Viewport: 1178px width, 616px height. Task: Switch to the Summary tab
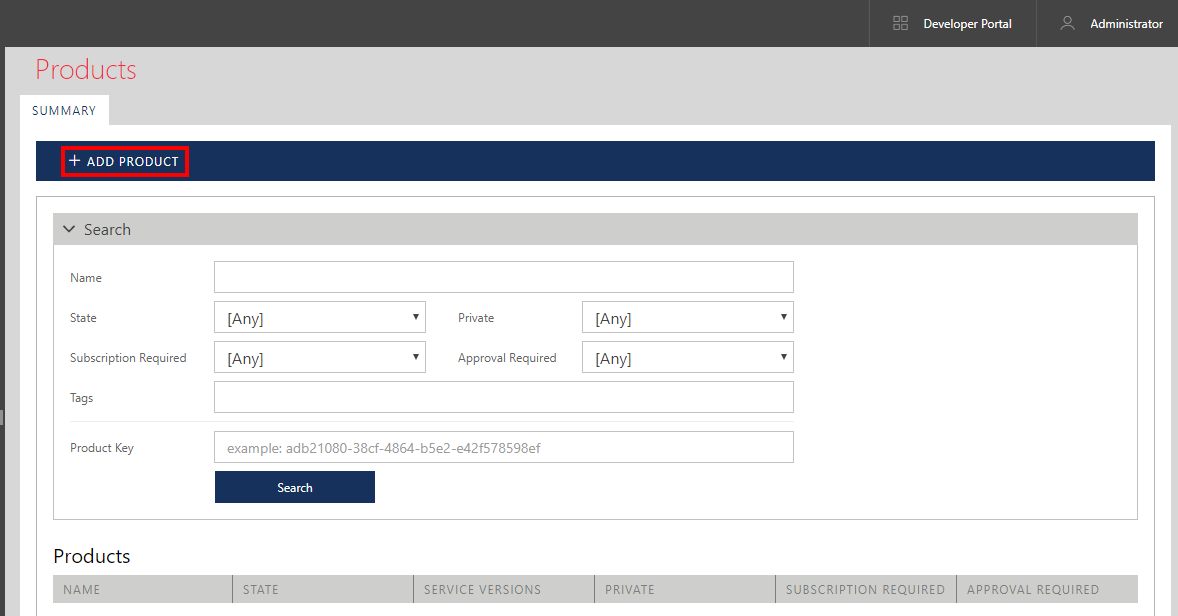64,110
